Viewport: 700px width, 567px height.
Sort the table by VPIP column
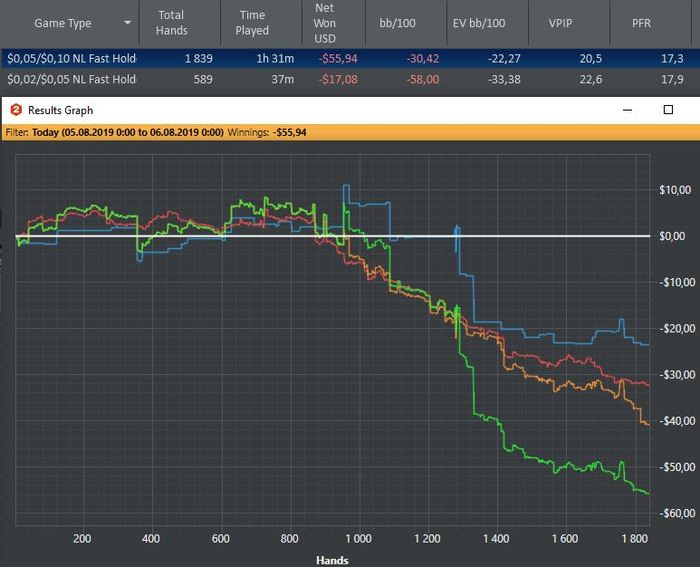coord(560,23)
